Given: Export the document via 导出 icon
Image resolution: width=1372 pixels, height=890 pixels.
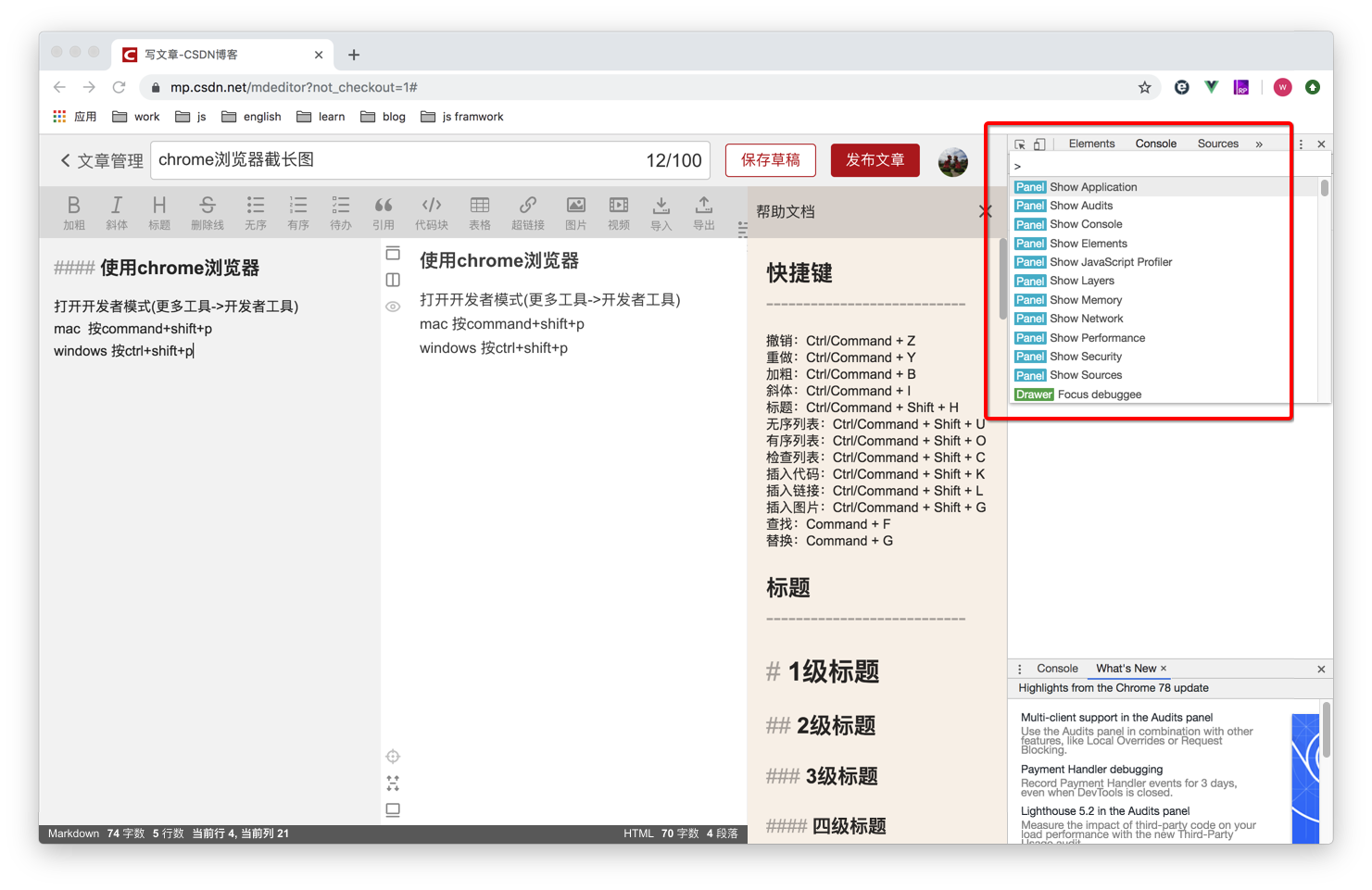Looking at the screenshot, I should (x=703, y=211).
